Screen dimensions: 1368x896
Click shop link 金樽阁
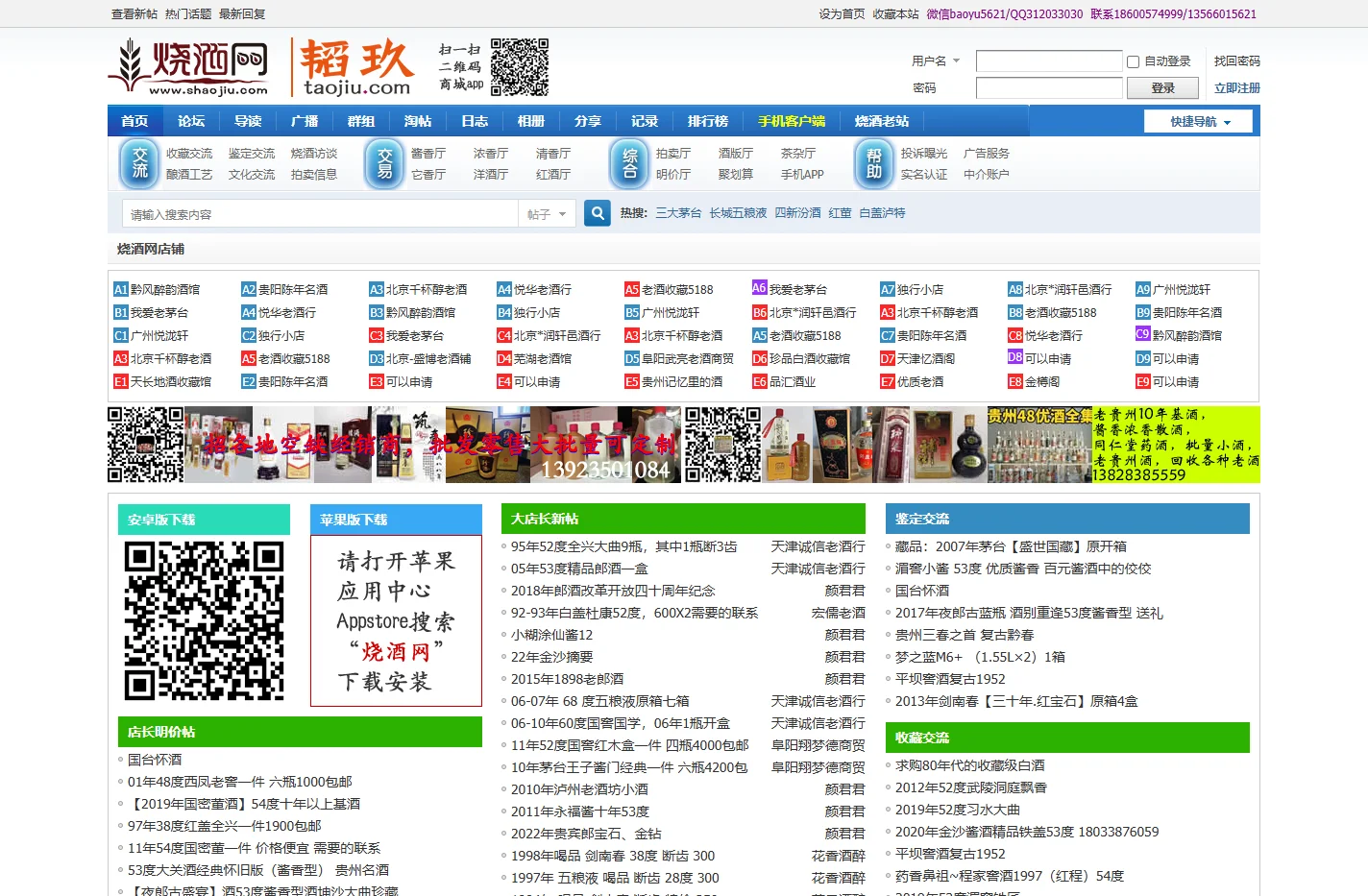(1042, 381)
